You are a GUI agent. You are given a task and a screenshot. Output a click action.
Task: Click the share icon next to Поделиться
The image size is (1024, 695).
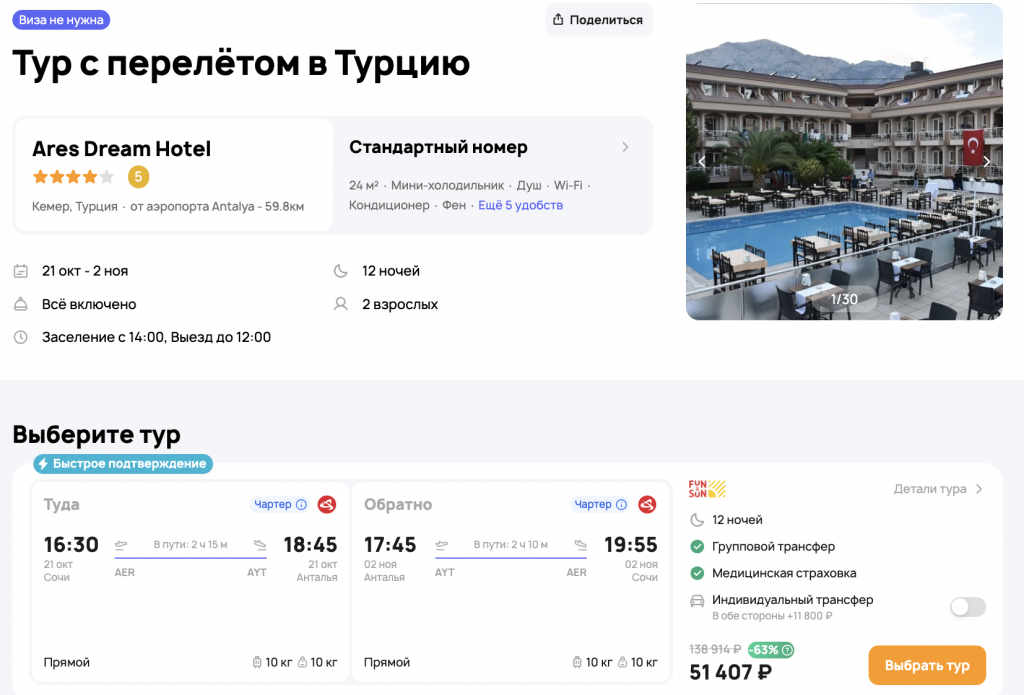pyautogui.click(x=558, y=20)
